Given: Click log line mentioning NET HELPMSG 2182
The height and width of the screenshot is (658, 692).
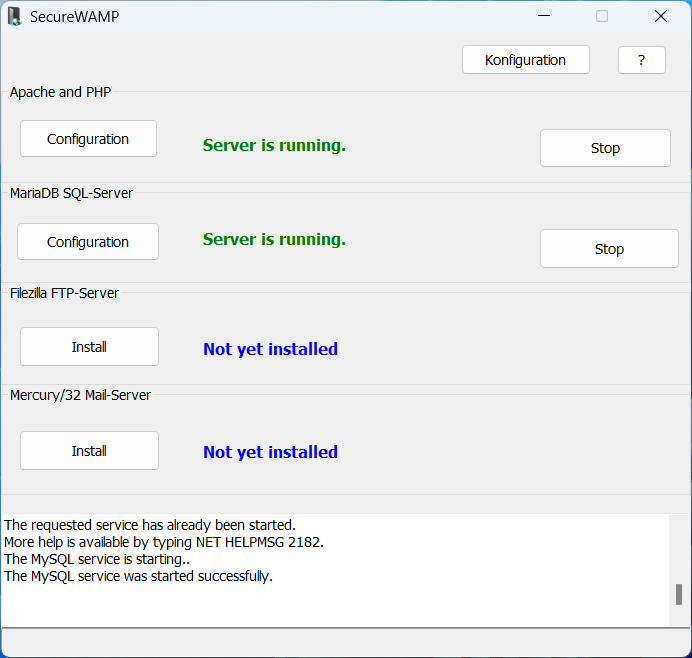Looking at the screenshot, I should [164, 542].
